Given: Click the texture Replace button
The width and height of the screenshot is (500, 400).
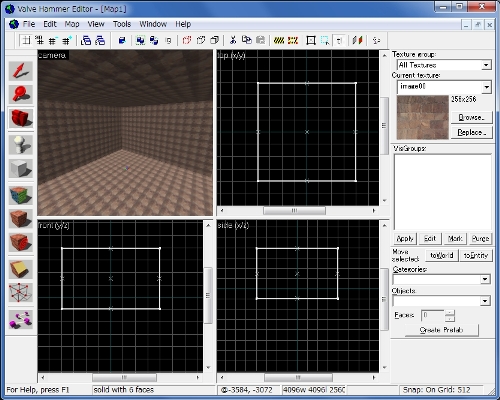Looking at the screenshot, I should pos(471,132).
